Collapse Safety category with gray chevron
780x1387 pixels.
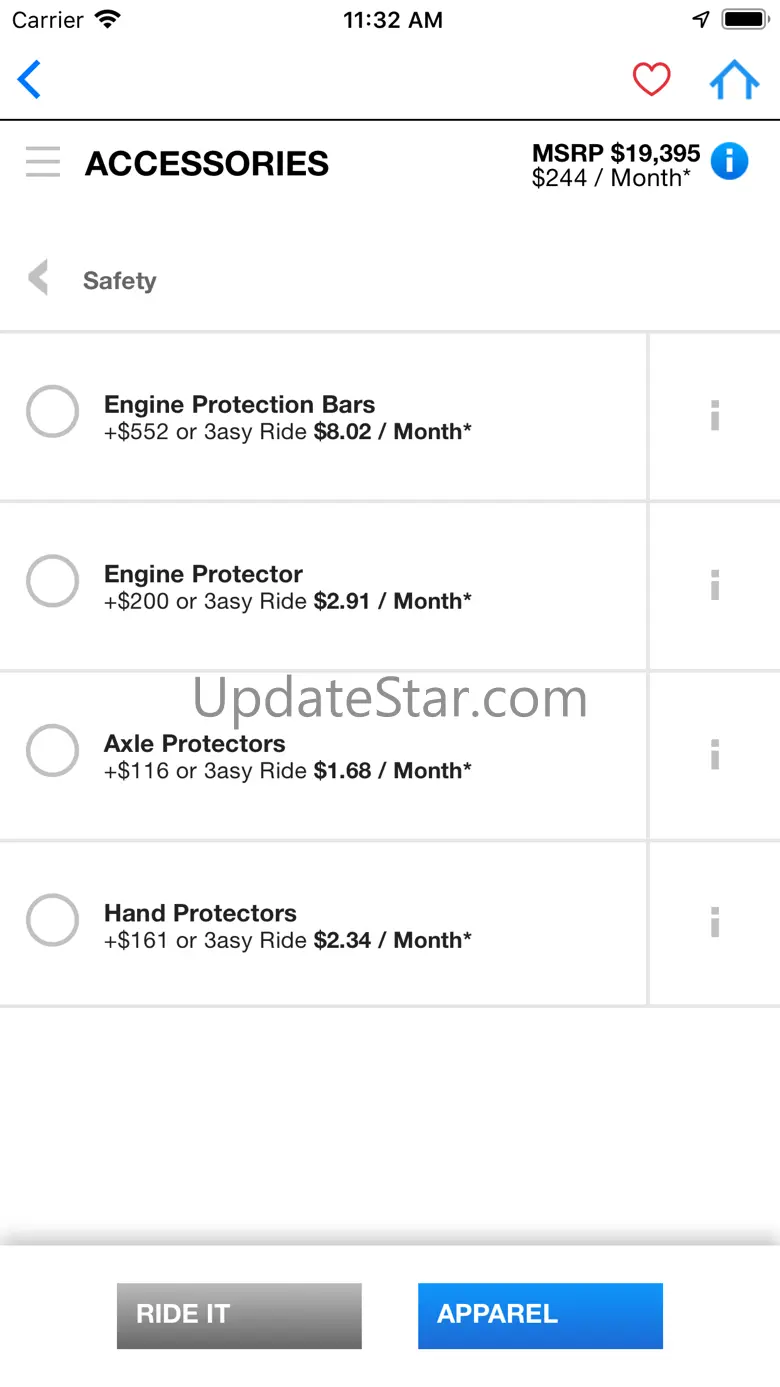click(x=38, y=278)
